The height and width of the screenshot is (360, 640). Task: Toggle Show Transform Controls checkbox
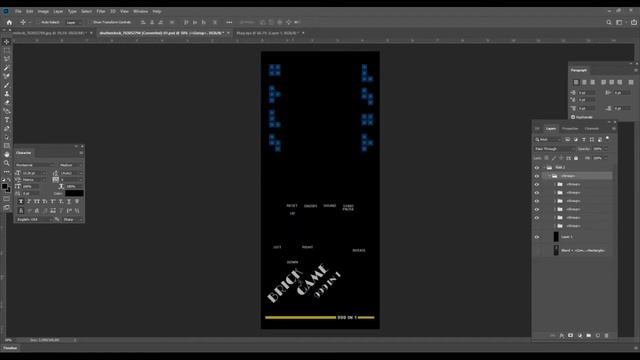click(91, 22)
